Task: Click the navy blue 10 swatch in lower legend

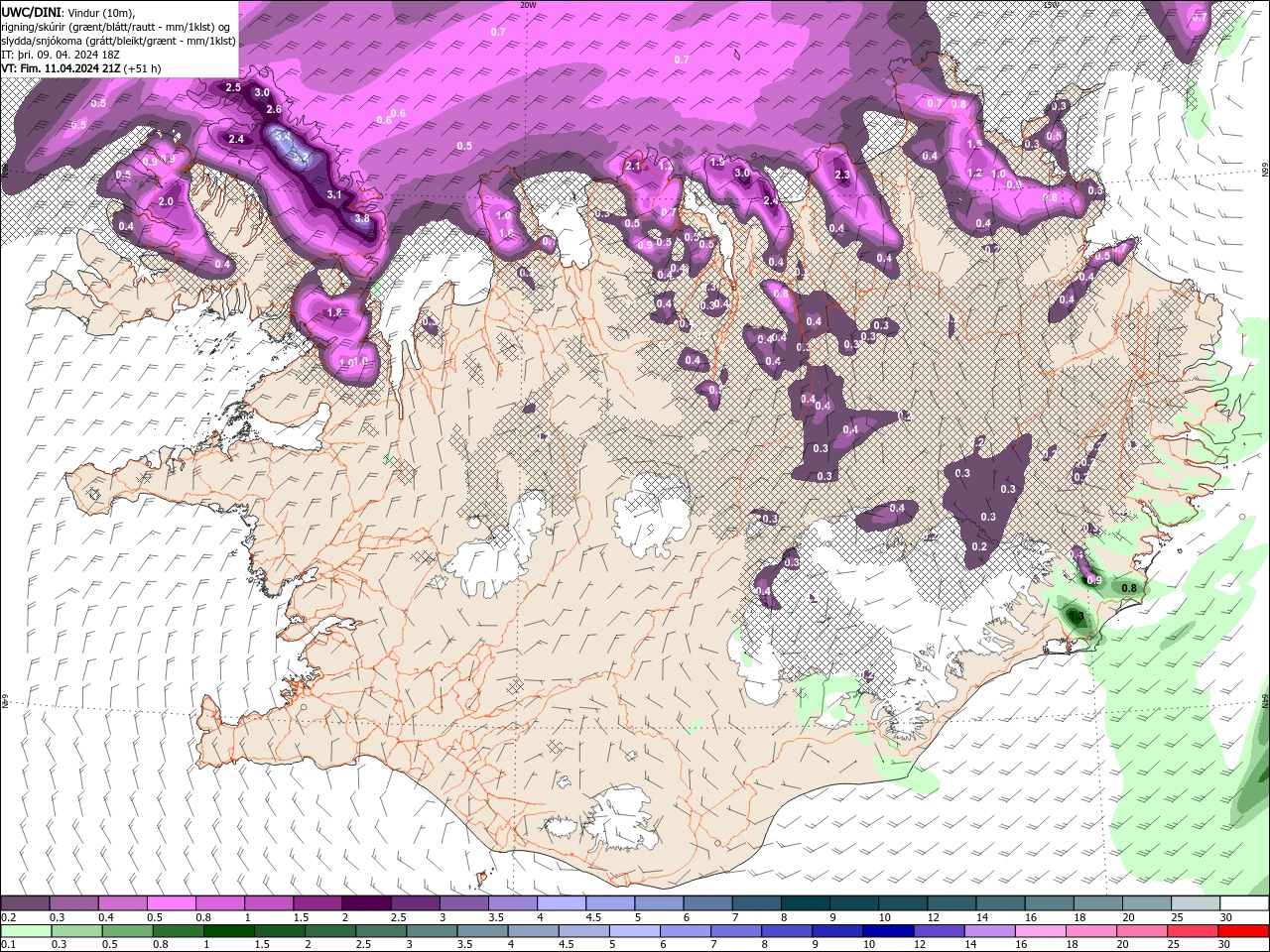Action: (889, 931)
